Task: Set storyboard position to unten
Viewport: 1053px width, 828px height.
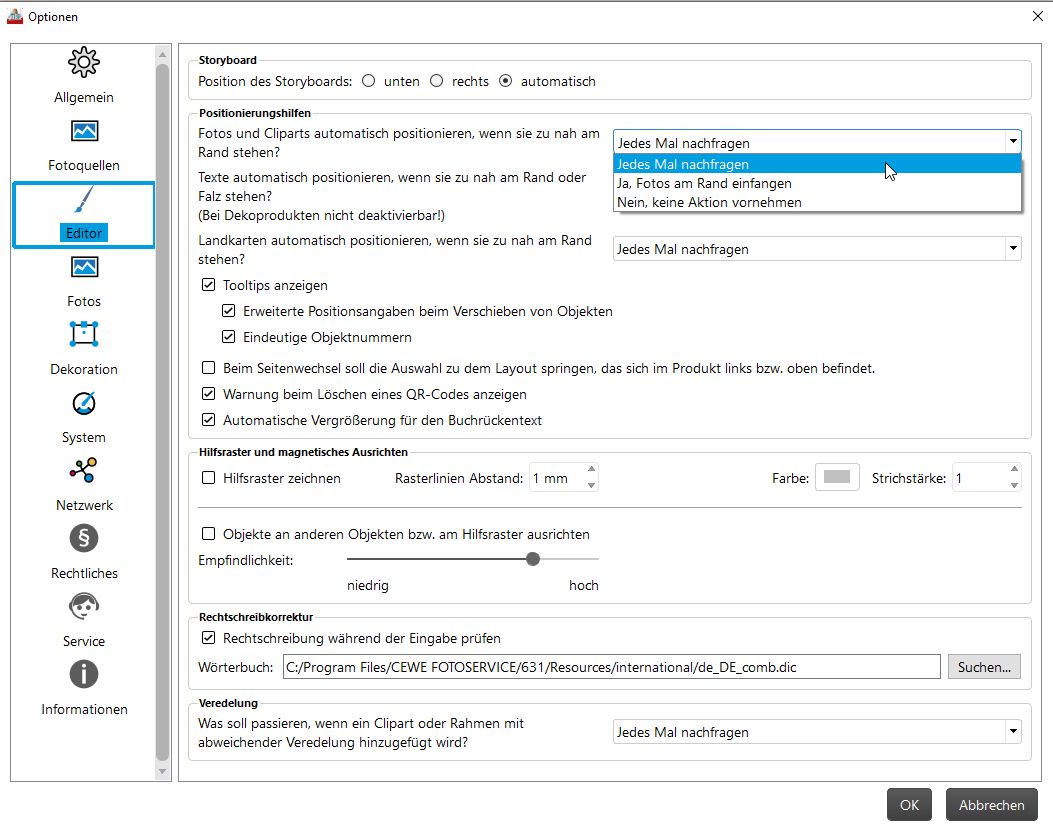Action: pyautogui.click(x=369, y=81)
